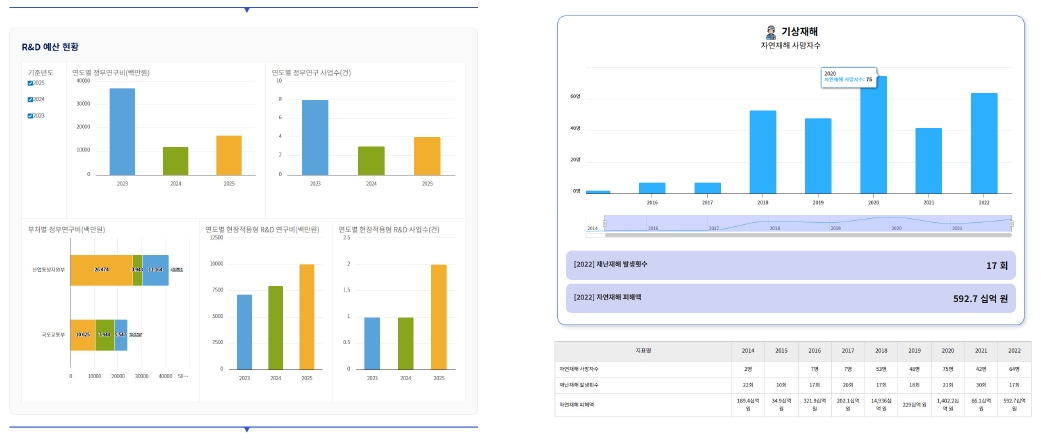Click the 산업통상자원부 axis label

click(48, 270)
